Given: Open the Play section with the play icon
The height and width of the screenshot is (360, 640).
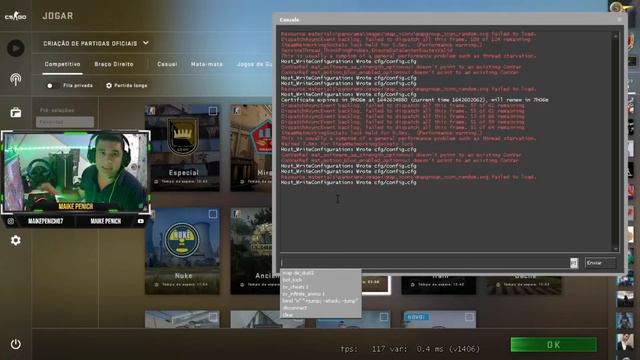Looking at the screenshot, I should coord(16,48).
